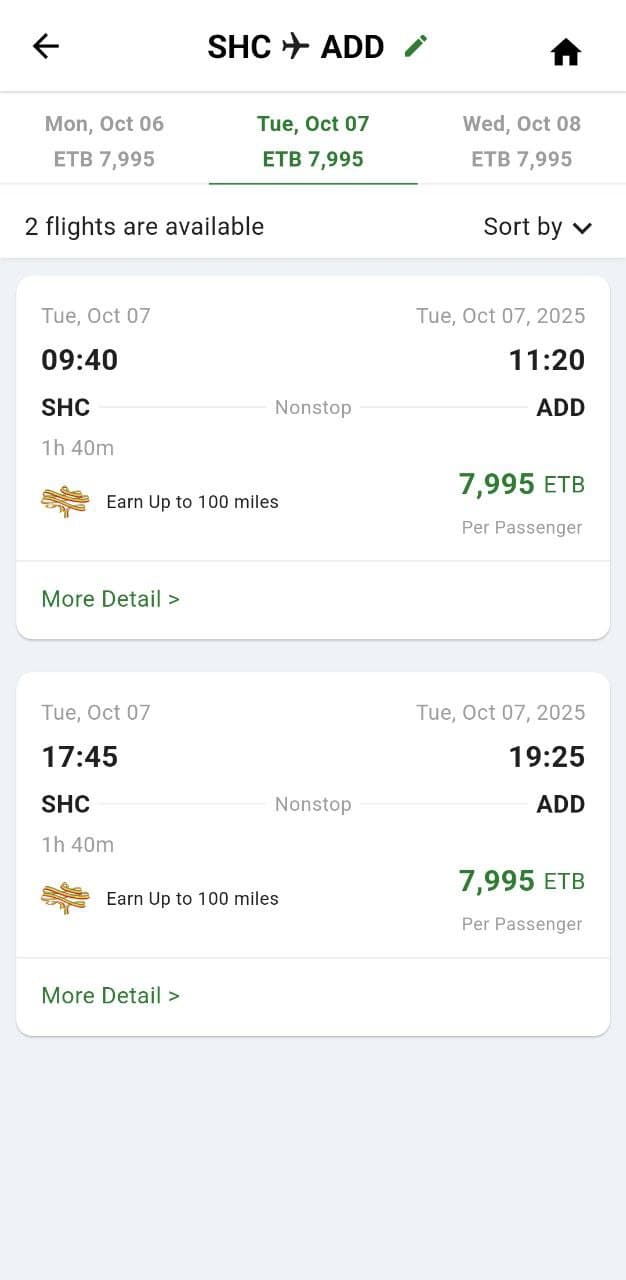
Task: Tap Earn Up to 100 miles, first flight
Action: 192,502
